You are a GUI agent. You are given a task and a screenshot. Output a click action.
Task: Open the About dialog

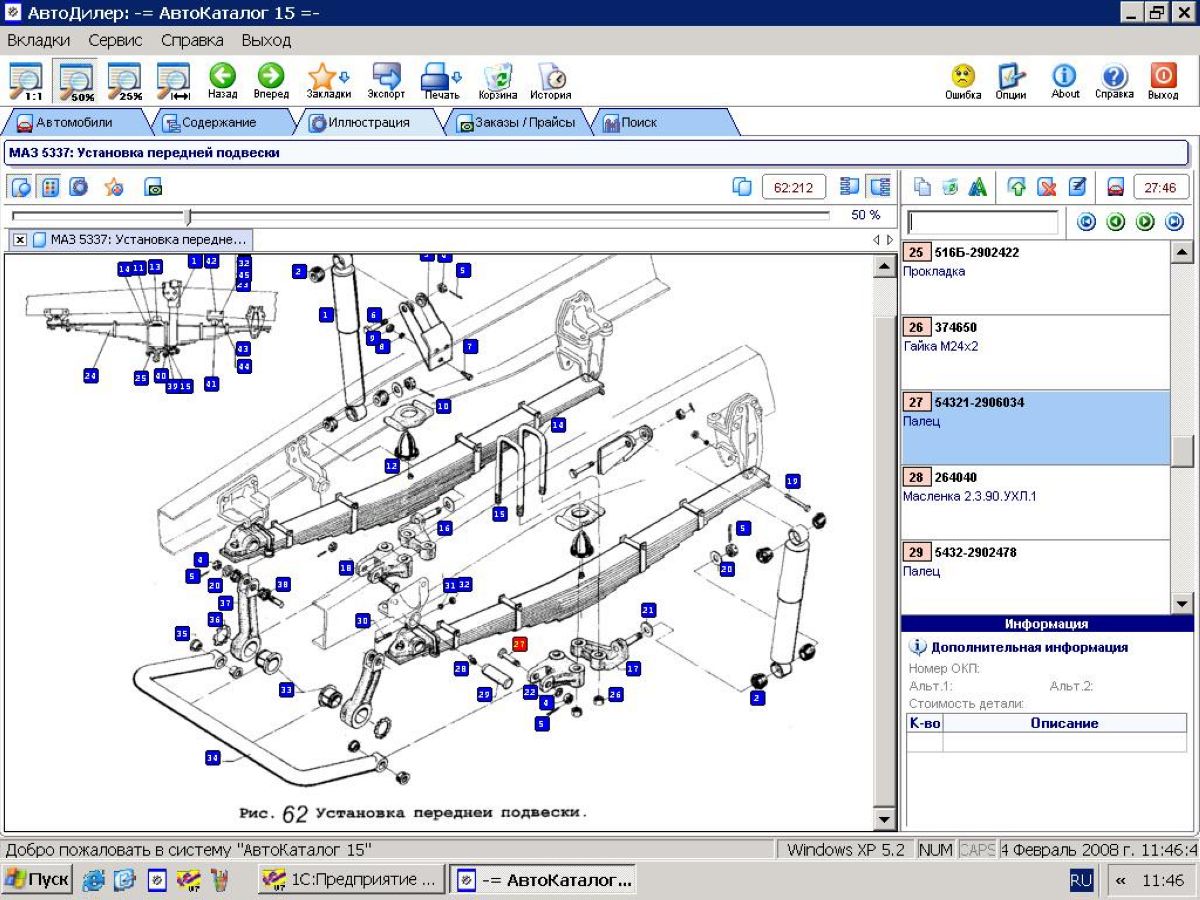(x=1065, y=81)
